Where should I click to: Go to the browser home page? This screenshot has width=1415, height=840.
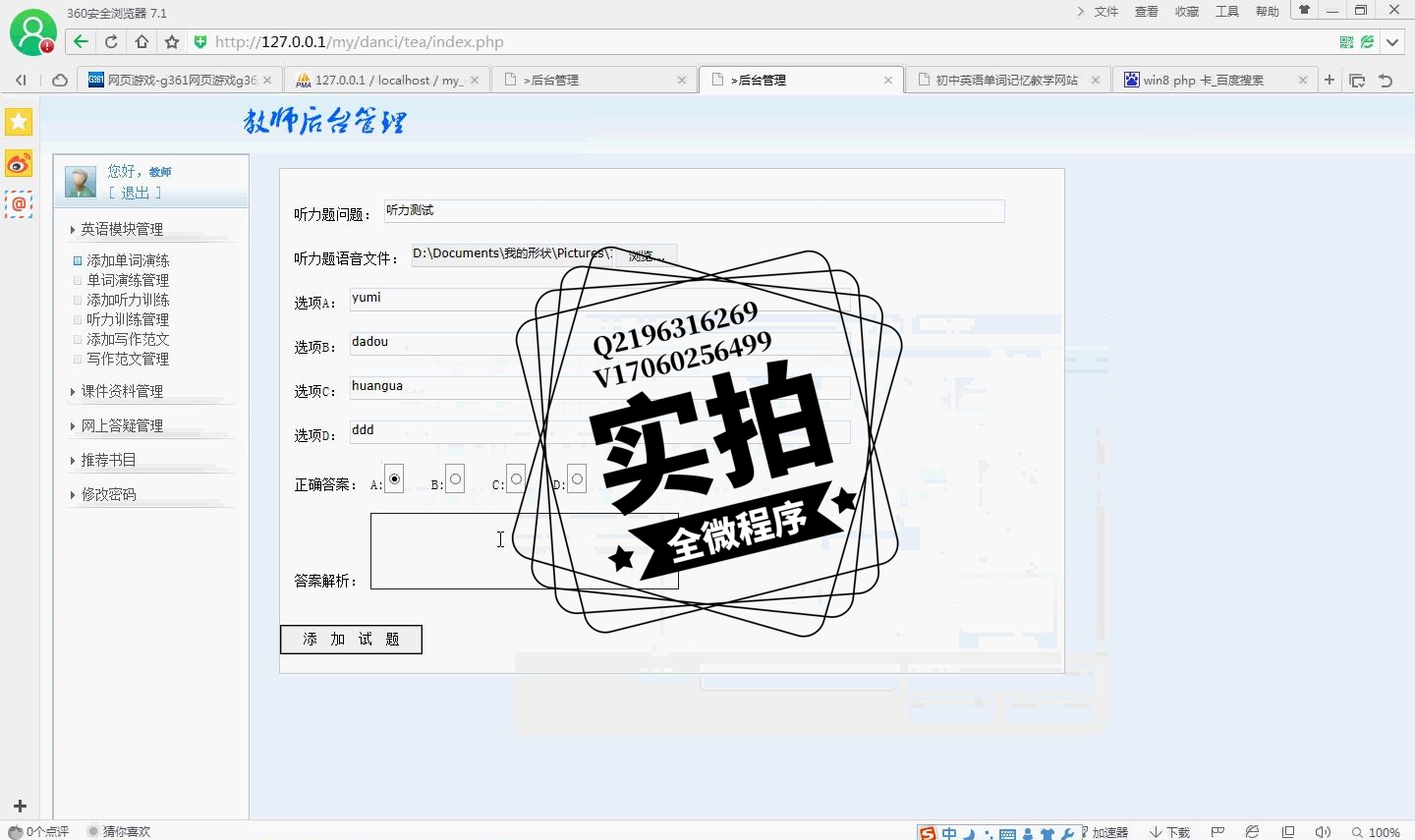click(x=141, y=41)
